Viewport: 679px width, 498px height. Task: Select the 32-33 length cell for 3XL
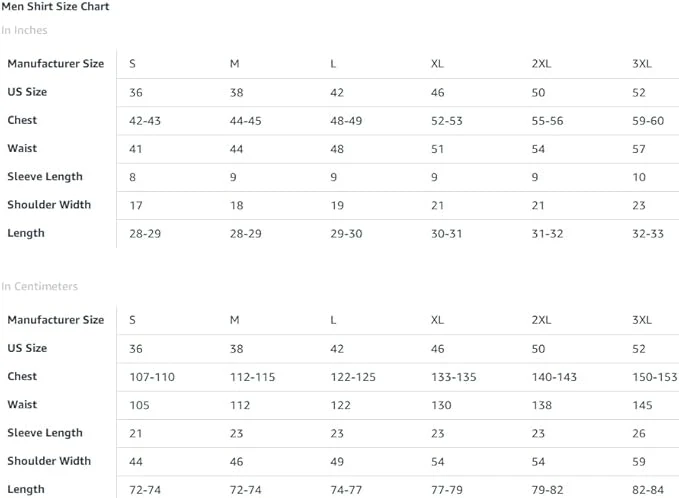[x=648, y=233]
